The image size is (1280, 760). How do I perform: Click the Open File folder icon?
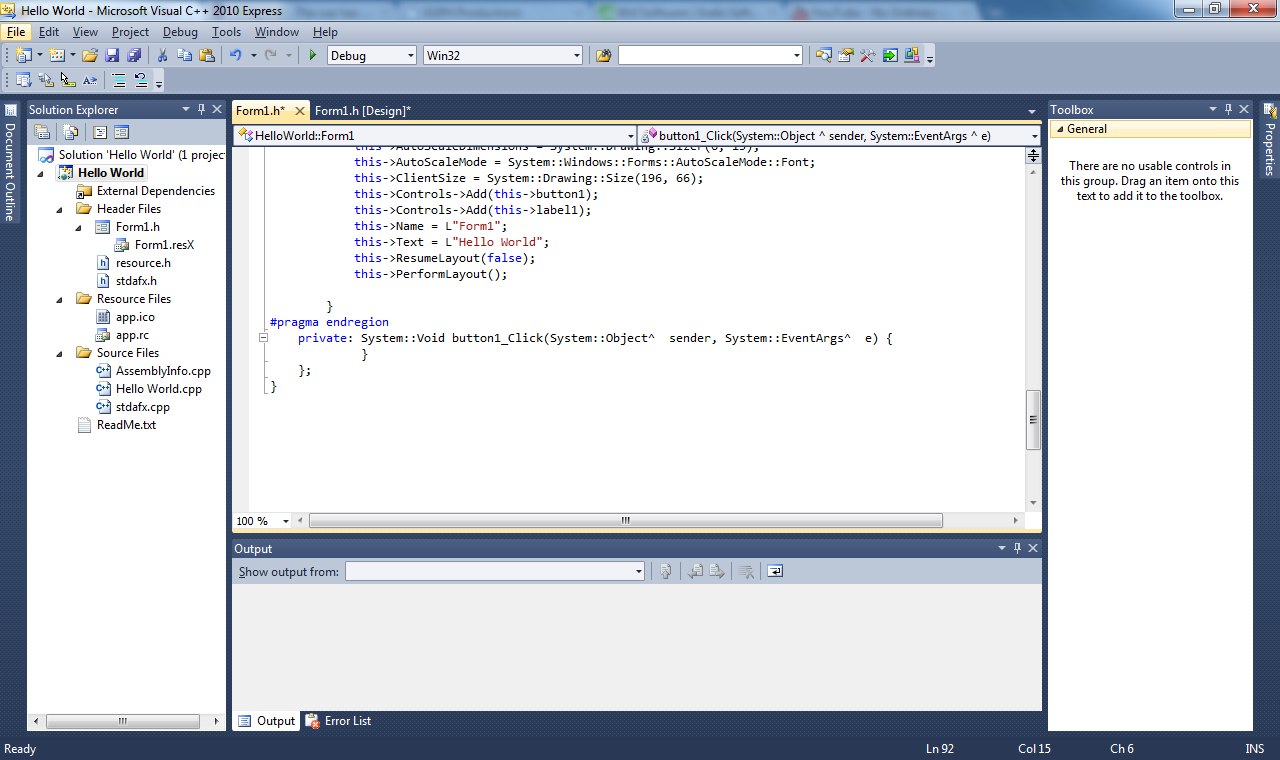pos(90,55)
